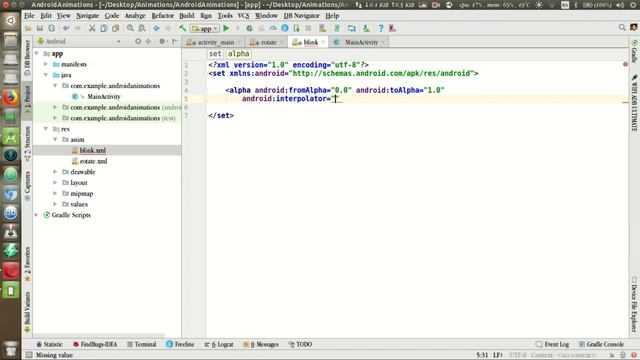
Task: Switch to the activity_main tab
Action: coord(213,42)
